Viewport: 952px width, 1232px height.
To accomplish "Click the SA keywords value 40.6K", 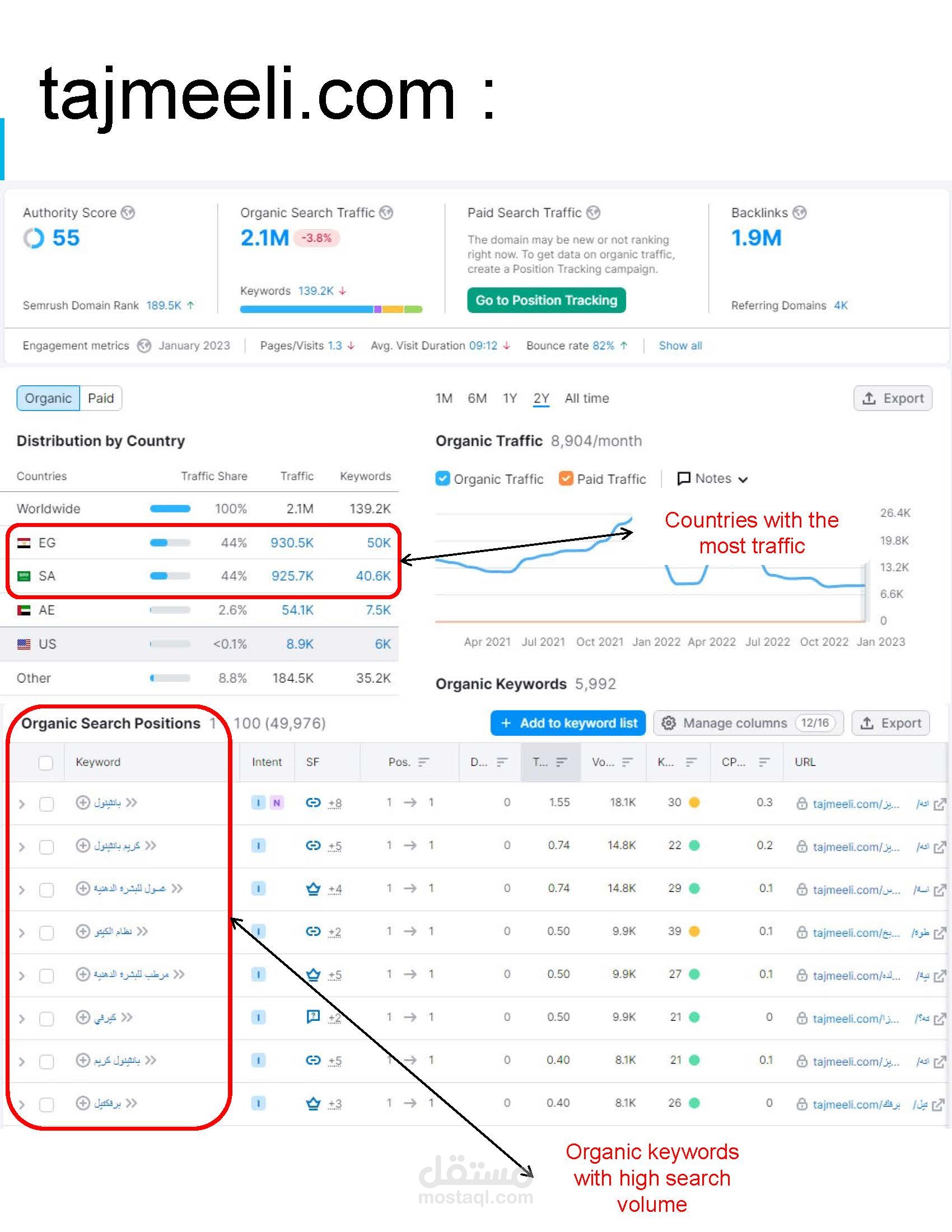I will click(x=374, y=576).
